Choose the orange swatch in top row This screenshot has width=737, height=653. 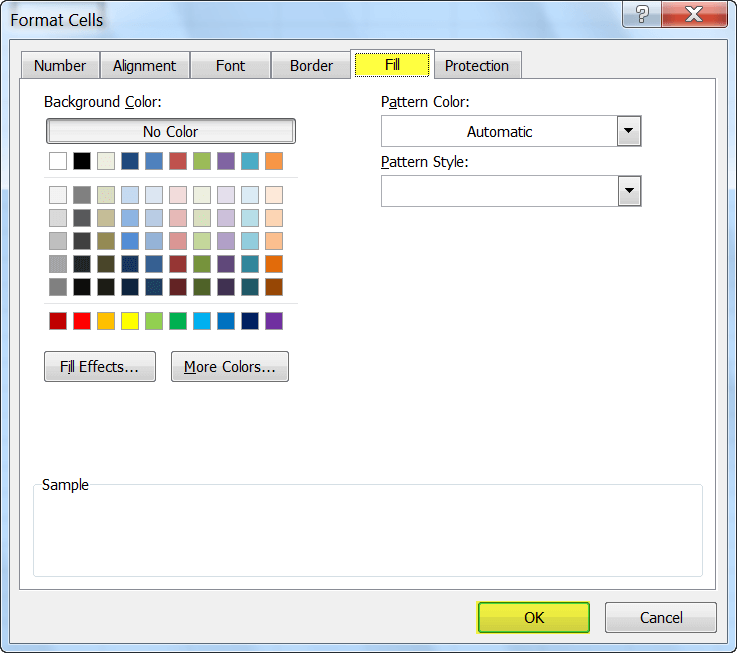274,161
